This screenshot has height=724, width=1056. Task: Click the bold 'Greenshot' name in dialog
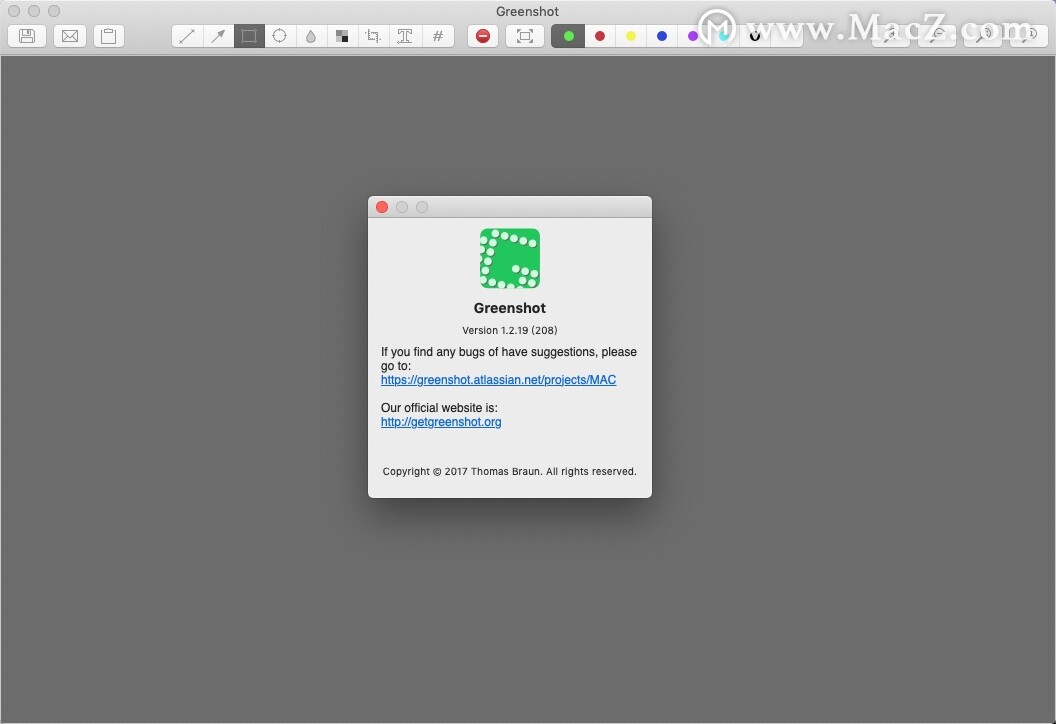click(x=510, y=308)
